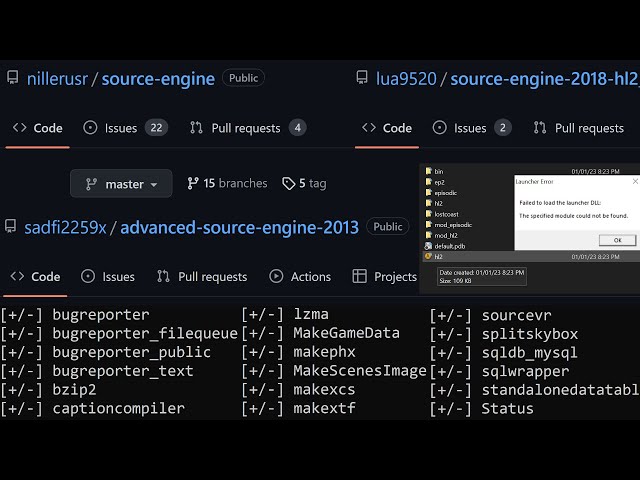640x480 pixels.
Task: Click repository icon beside nillerusr
Action: coord(13,78)
